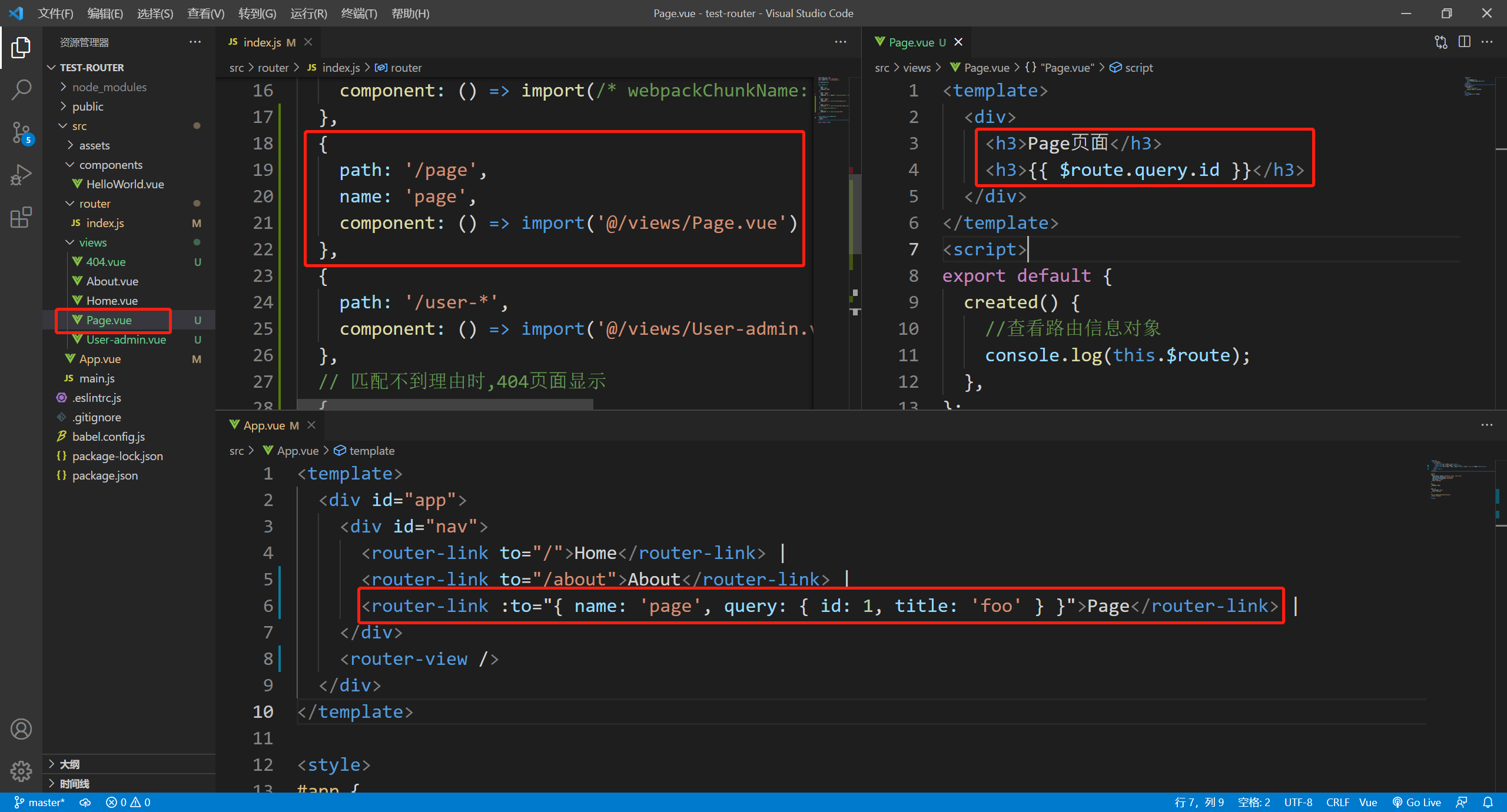This screenshot has width=1507, height=812.
Task: Click the split editor right icon
Action: click(1464, 42)
